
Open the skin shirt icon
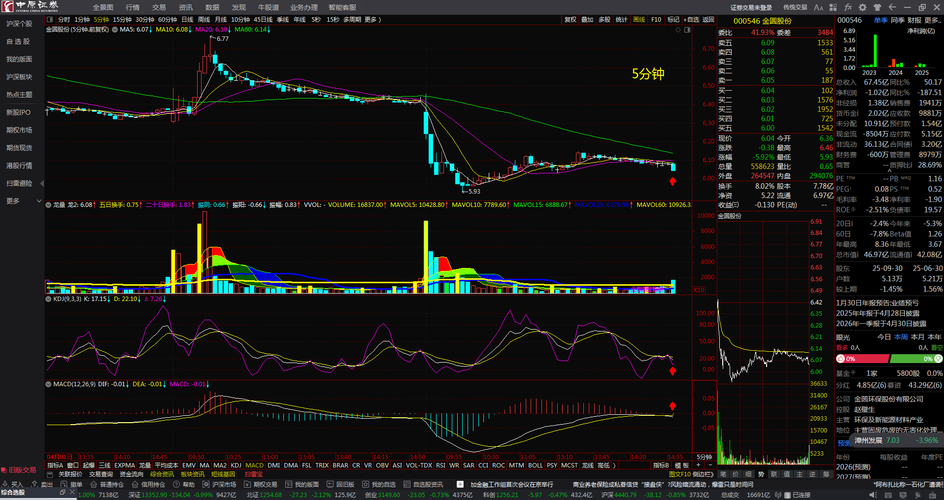(x=877, y=7)
